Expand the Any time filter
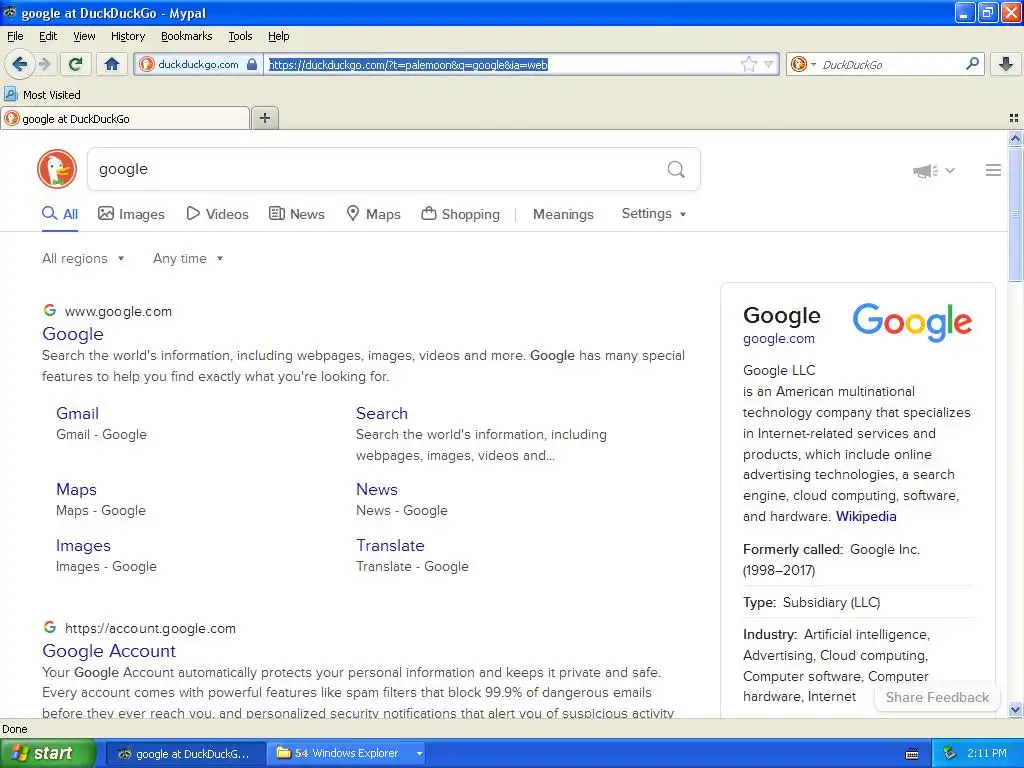Viewport: 1024px width, 768px height. [x=188, y=259]
